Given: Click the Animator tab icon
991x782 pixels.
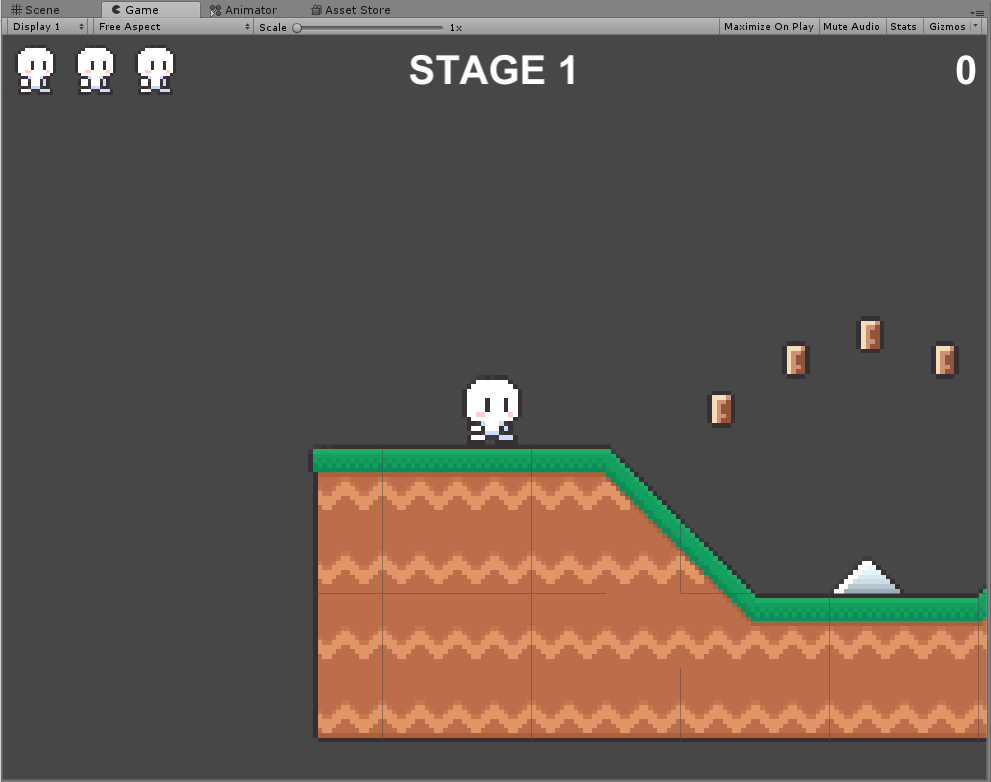Looking at the screenshot, I should click(x=216, y=10).
